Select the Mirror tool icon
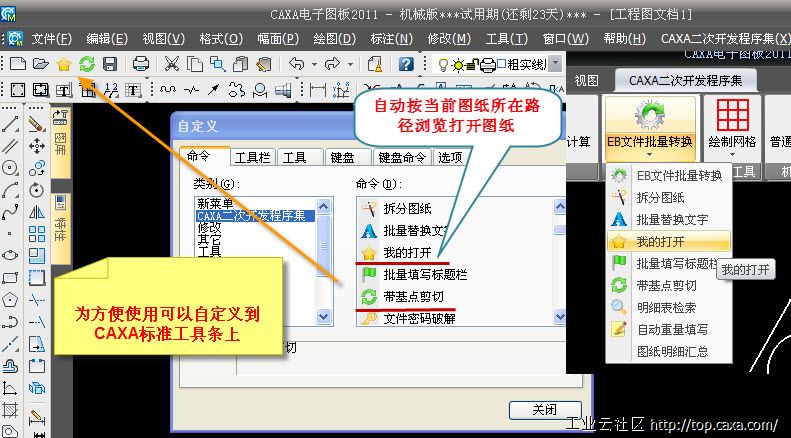This screenshot has height=438, width=791. tap(37, 212)
